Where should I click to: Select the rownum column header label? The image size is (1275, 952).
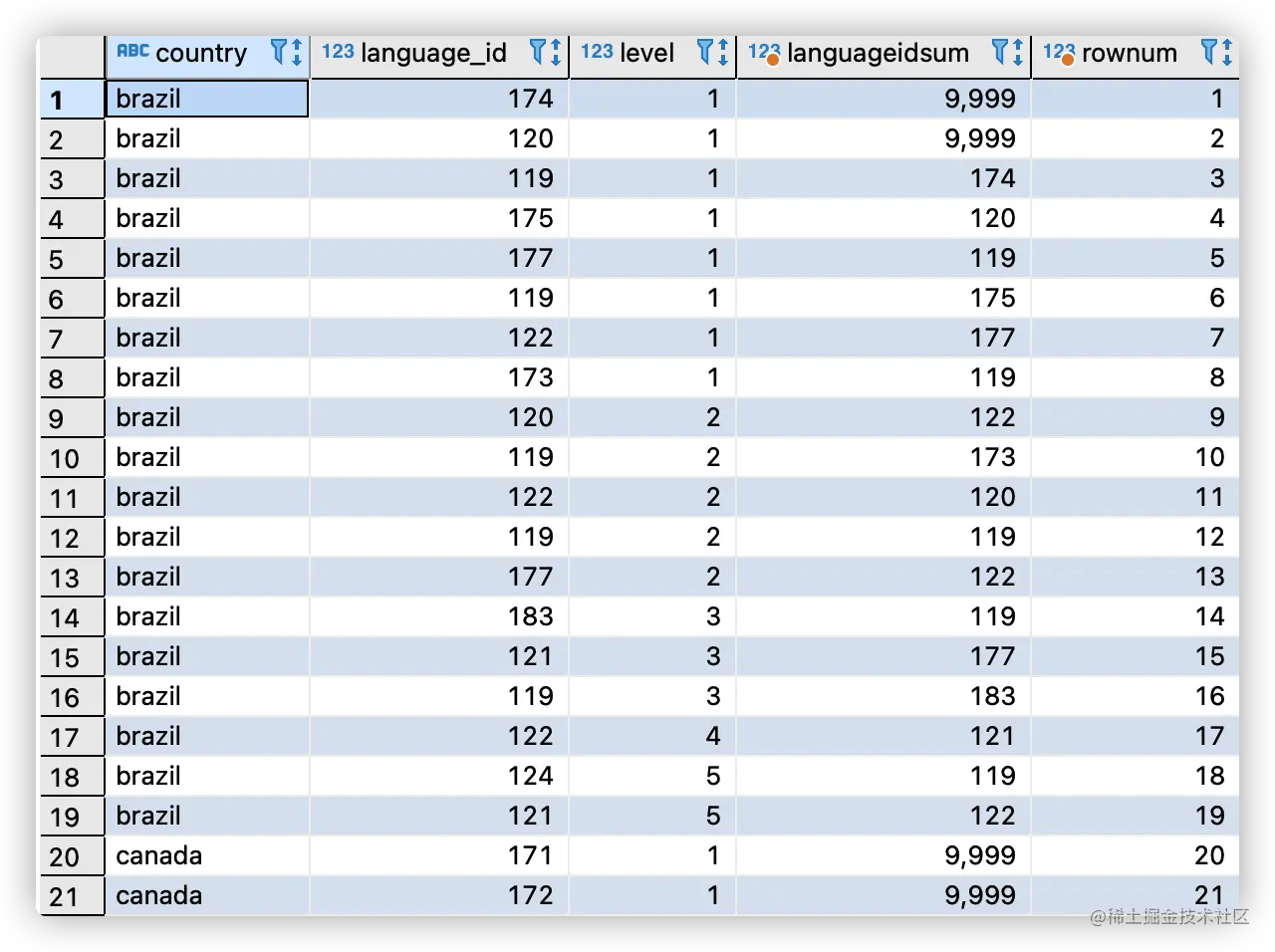pos(1130,53)
